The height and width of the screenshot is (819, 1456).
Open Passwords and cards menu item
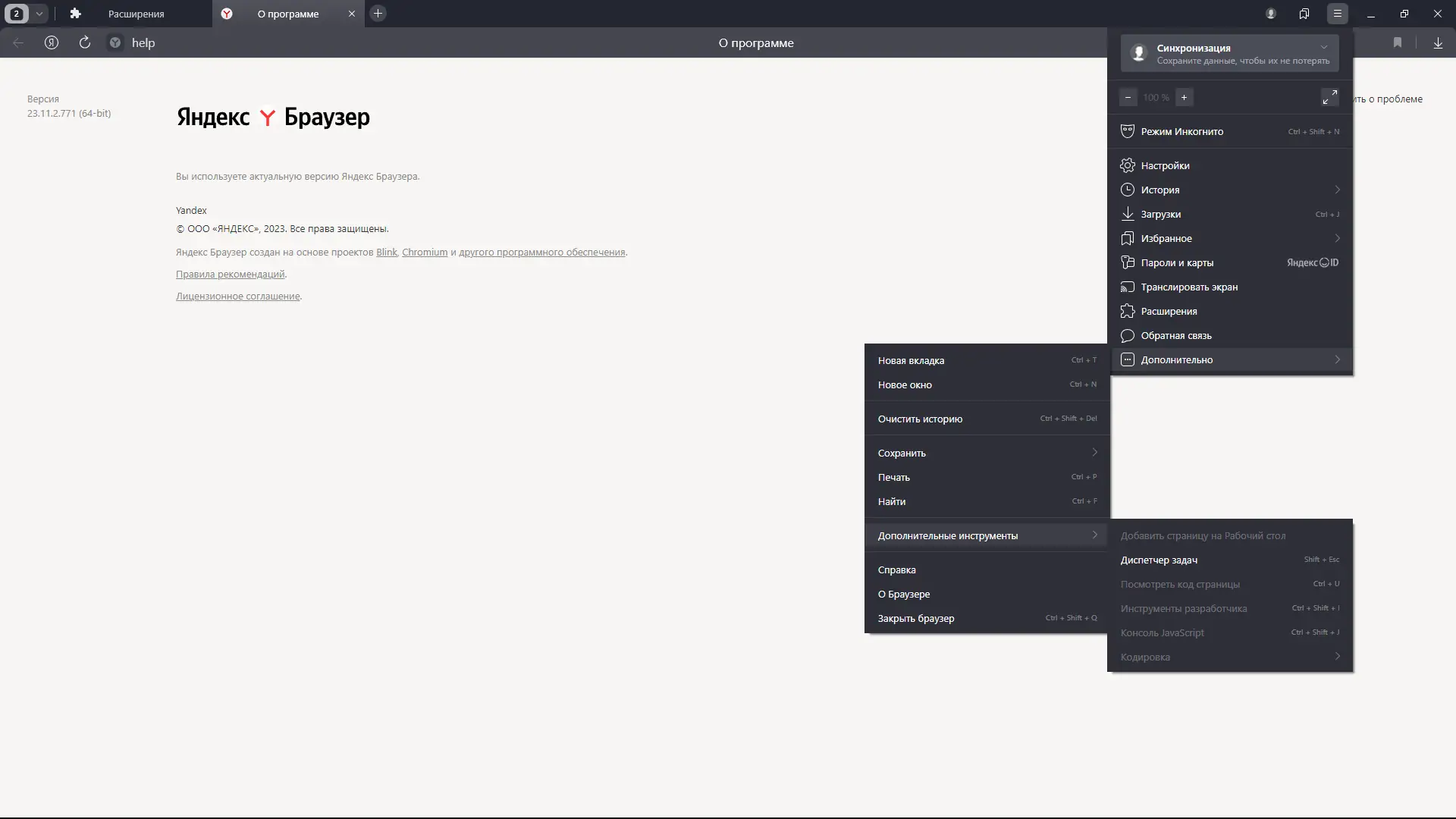tap(1177, 262)
